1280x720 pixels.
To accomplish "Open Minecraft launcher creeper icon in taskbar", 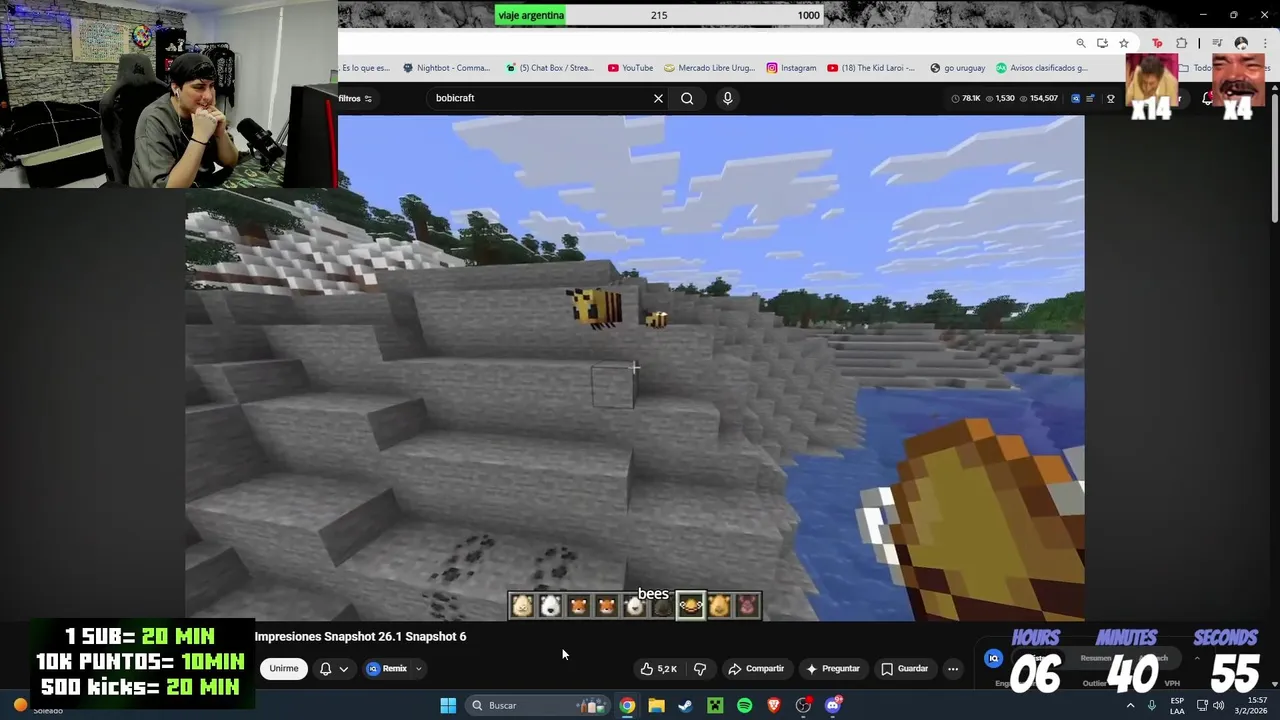I will (x=715, y=705).
